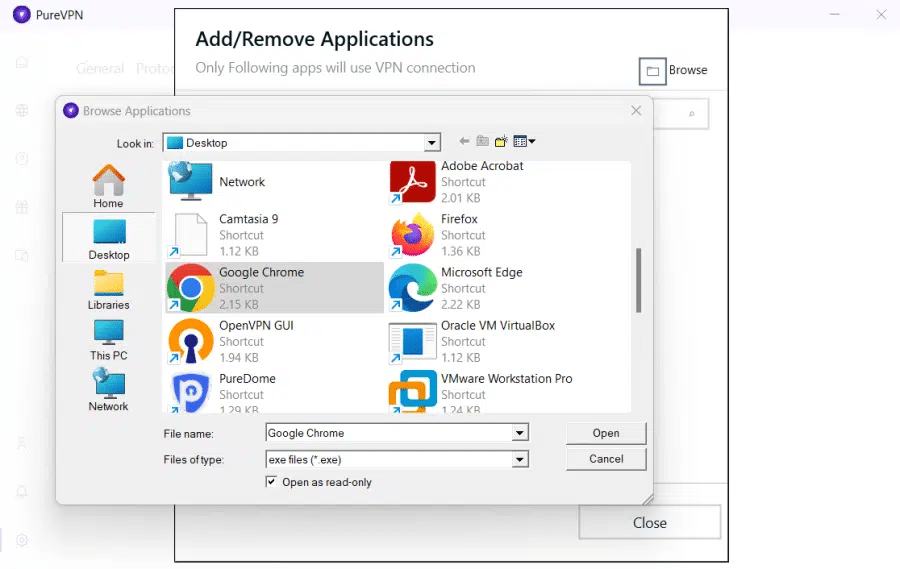
Task: Click the 'OpenVPN GUI' file name text
Action: [257, 326]
